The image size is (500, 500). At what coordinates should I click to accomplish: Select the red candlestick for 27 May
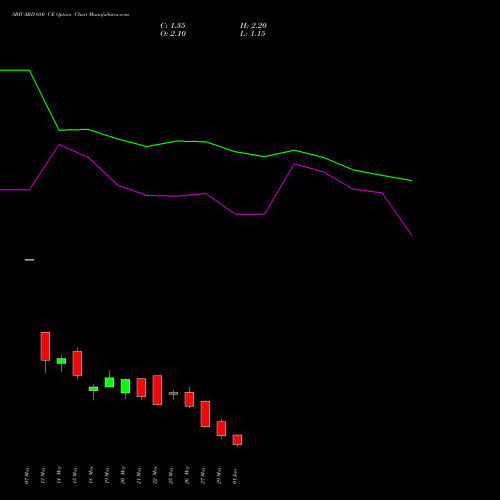pos(205,414)
